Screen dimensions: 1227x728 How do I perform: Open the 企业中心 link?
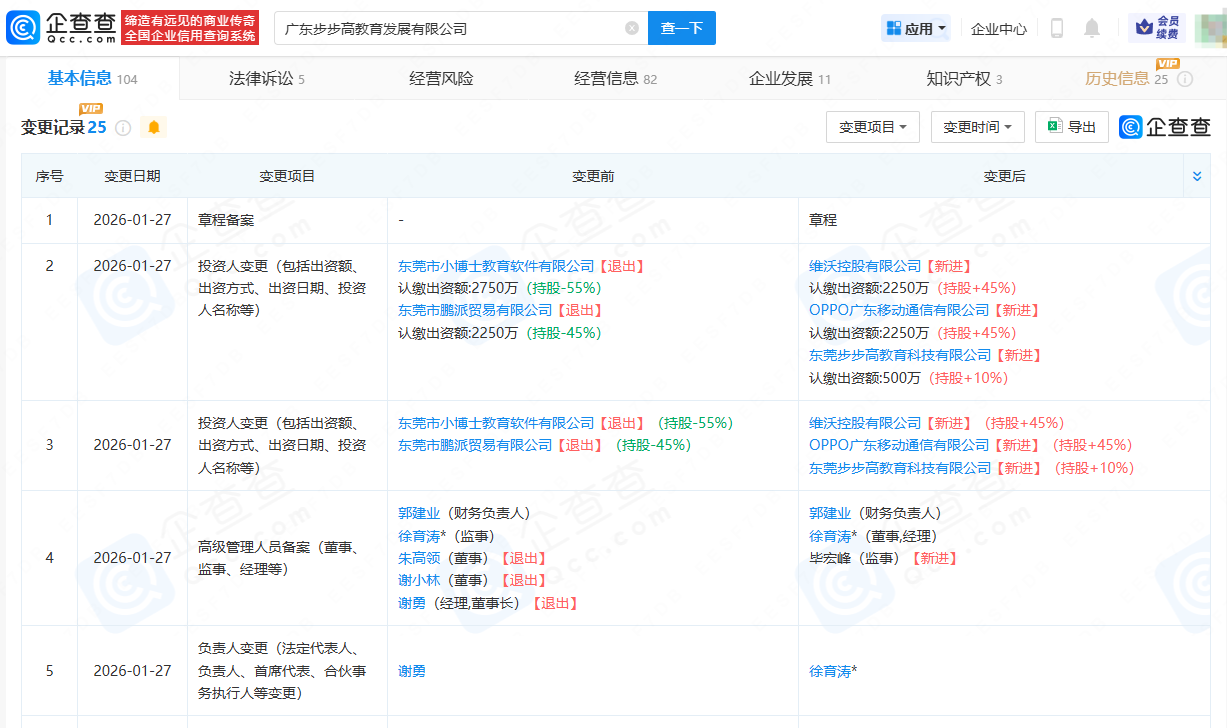tap(998, 29)
